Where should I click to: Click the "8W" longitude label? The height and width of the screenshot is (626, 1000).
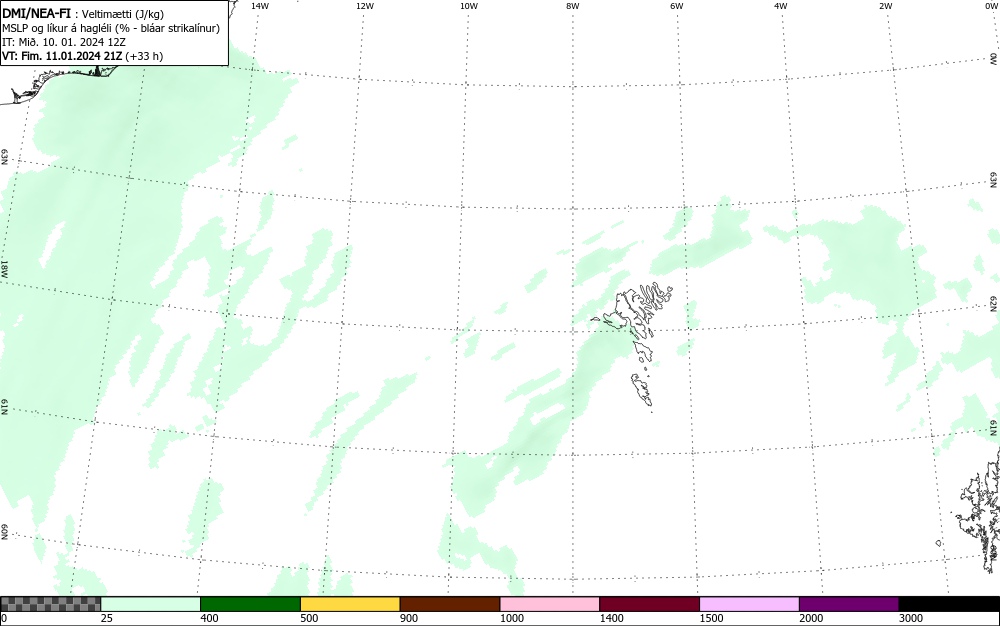pos(573,6)
